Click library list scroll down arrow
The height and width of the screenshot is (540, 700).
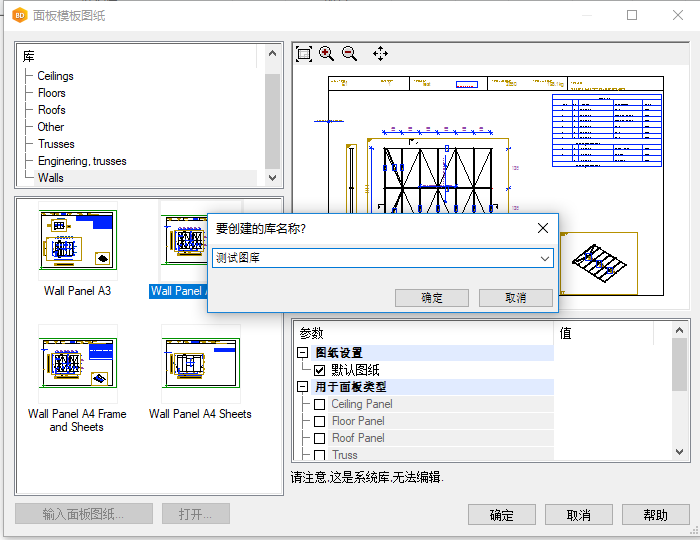pyautogui.click(x=272, y=178)
